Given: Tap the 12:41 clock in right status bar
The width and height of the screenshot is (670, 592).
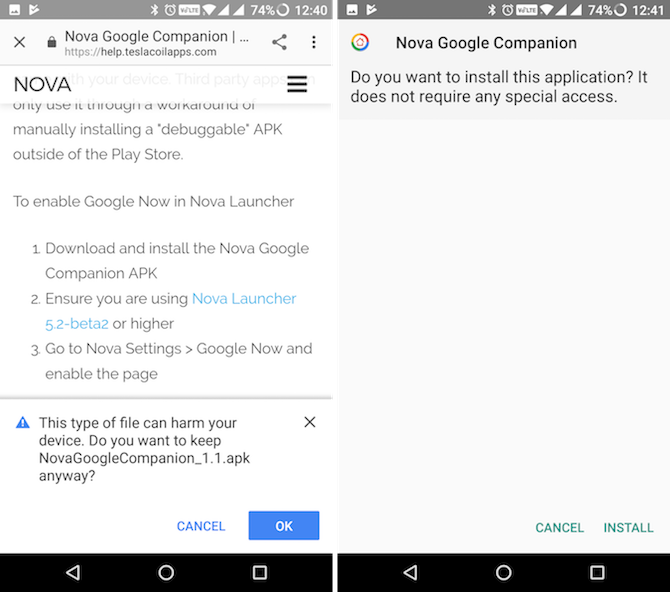Looking at the screenshot, I should (648, 9).
